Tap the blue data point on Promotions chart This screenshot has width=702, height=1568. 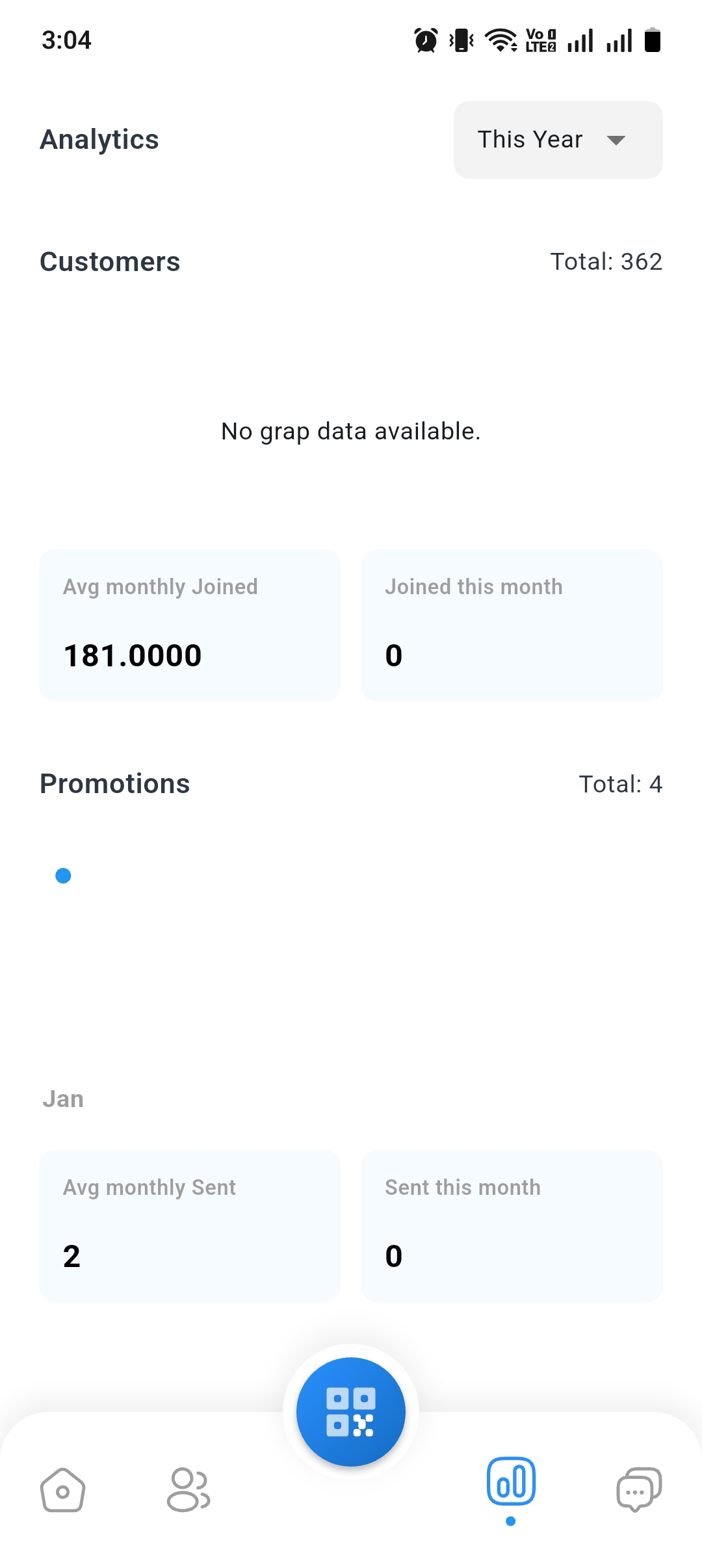click(63, 876)
